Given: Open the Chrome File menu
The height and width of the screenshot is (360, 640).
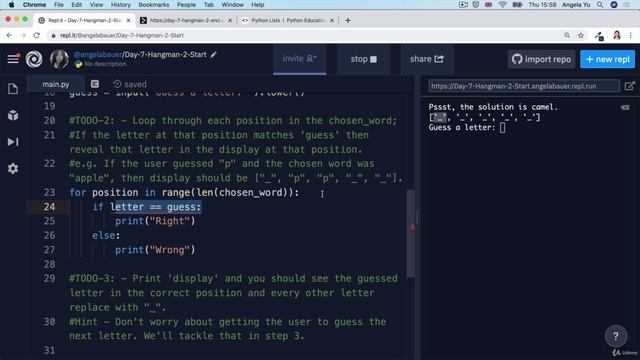Looking at the screenshot, I should point(59,5).
